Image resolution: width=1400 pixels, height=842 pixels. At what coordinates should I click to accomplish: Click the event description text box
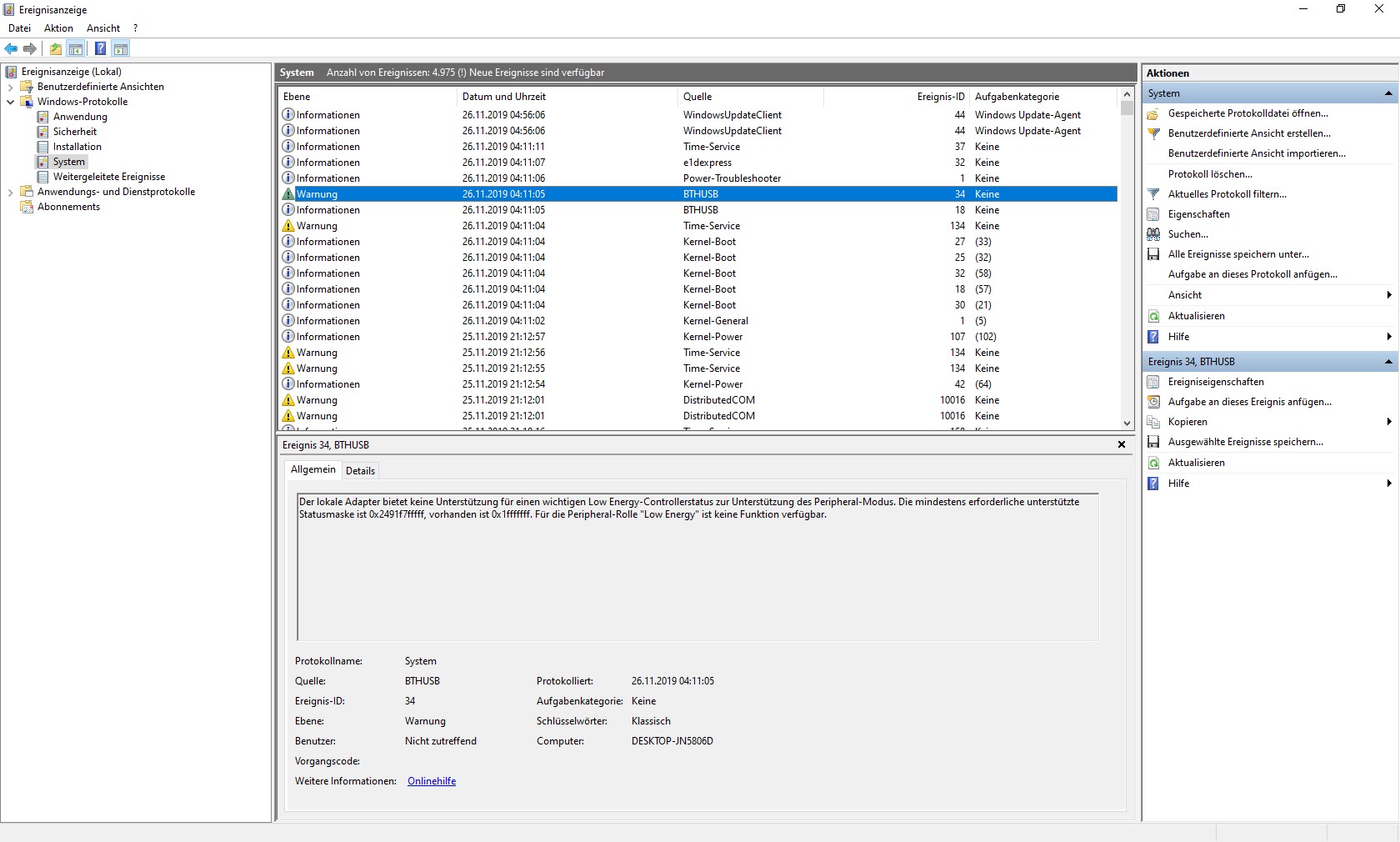697,567
